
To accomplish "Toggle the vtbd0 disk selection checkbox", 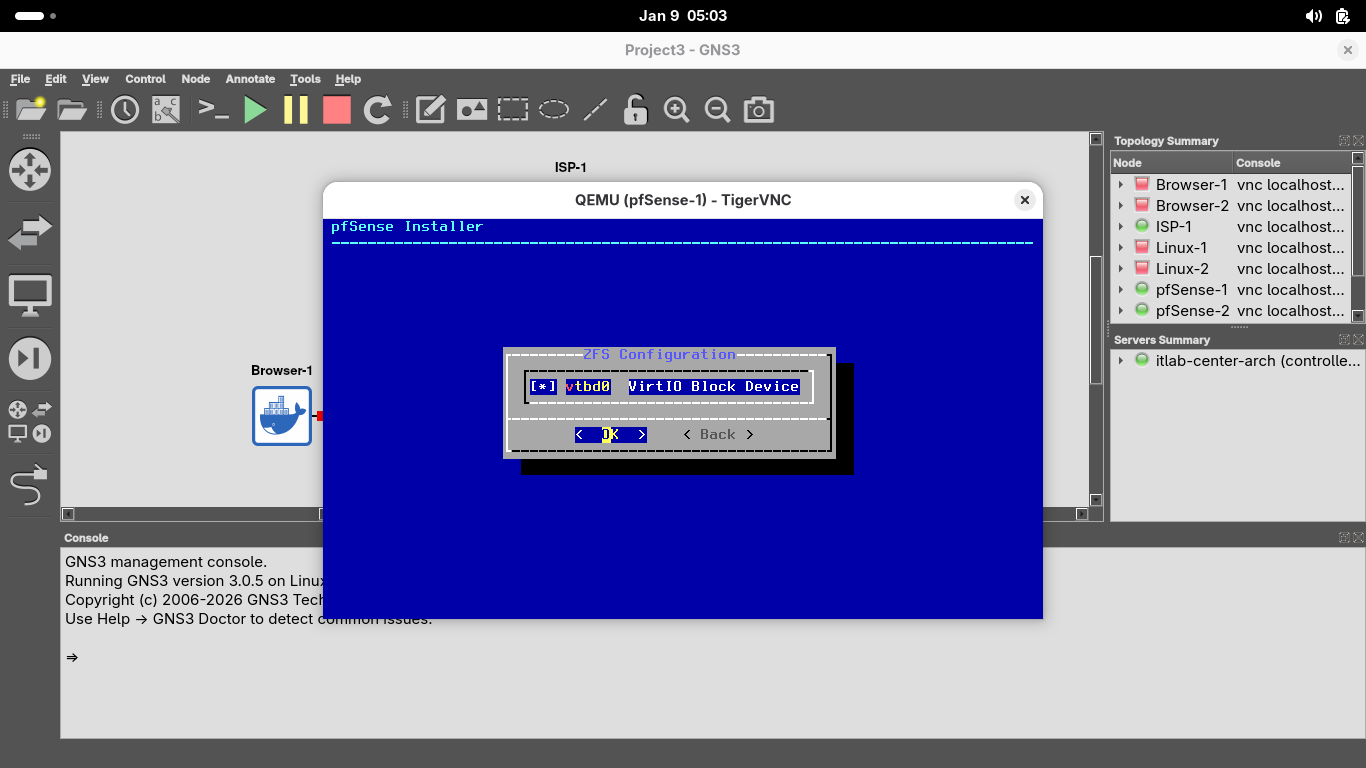I will (x=543, y=387).
